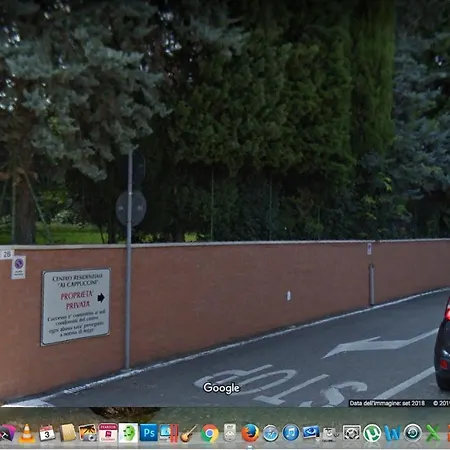Launch iTunes from the dock
Image resolution: width=450 pixels, height=450 pixels.
pyautogui.click(x=291, y=433)
